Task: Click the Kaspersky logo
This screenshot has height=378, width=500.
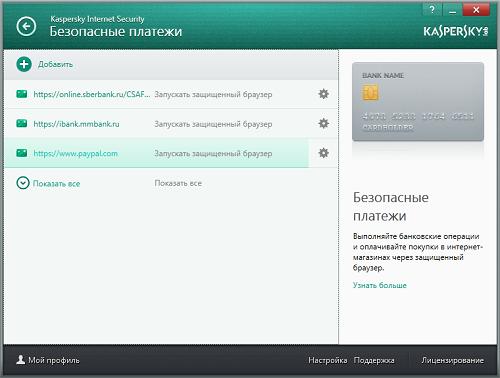Action: click(x=456, y=32)
